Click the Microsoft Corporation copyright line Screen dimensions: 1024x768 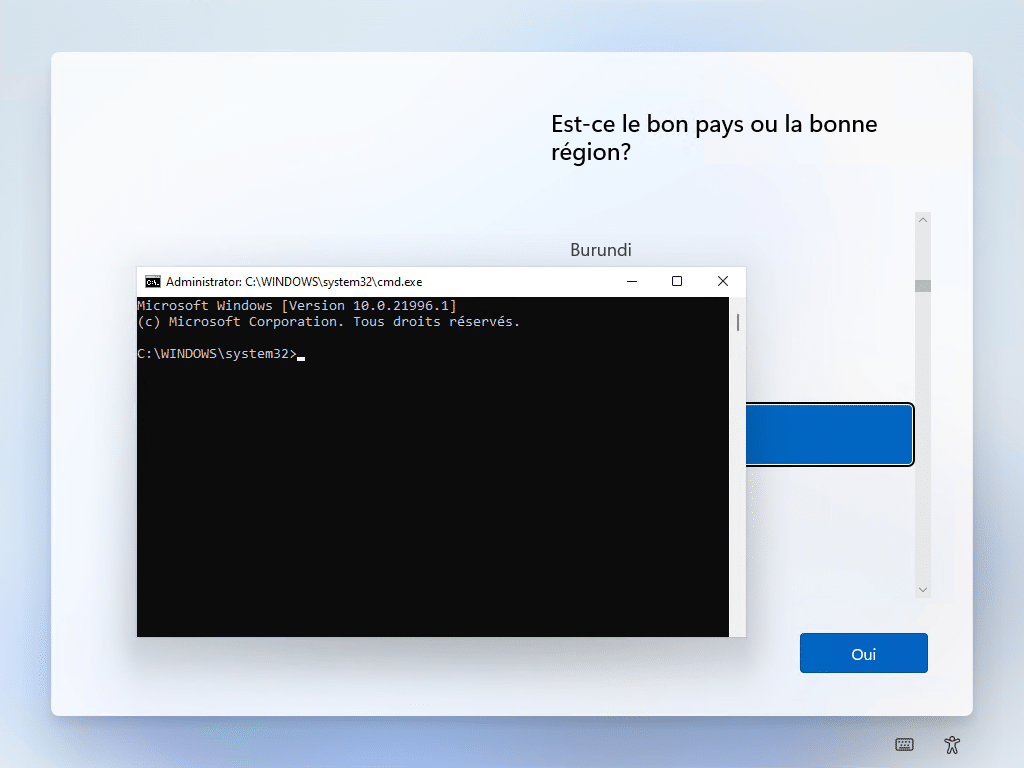329,322
